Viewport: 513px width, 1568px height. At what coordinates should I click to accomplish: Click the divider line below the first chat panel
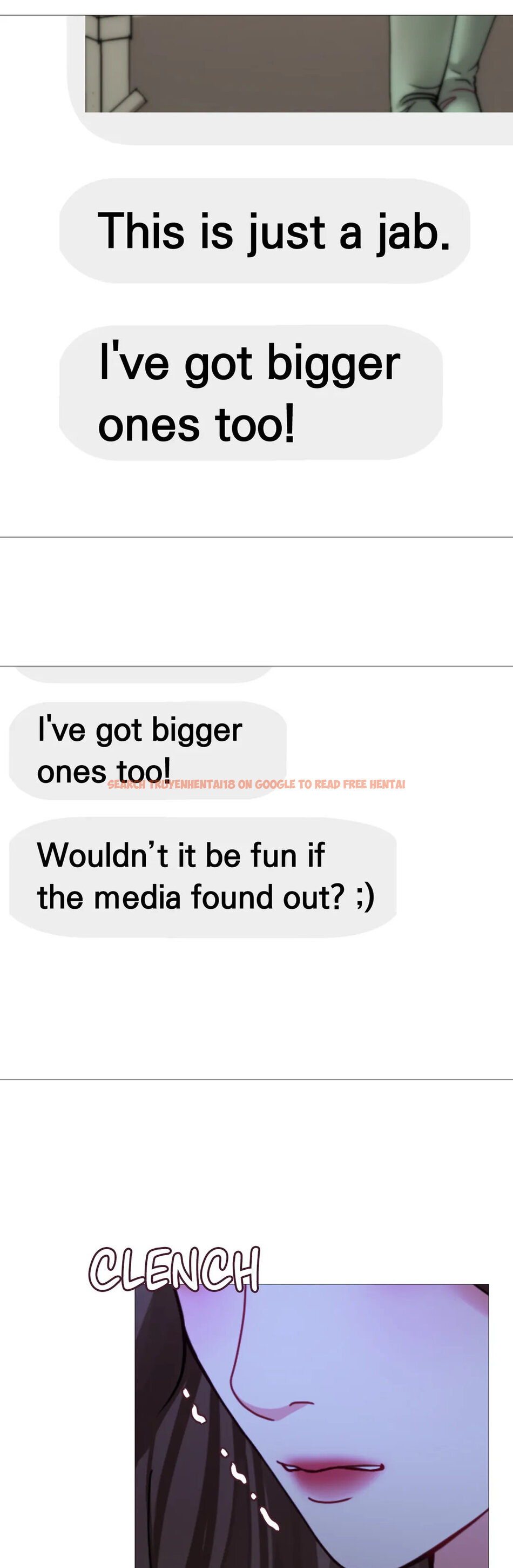256,537
